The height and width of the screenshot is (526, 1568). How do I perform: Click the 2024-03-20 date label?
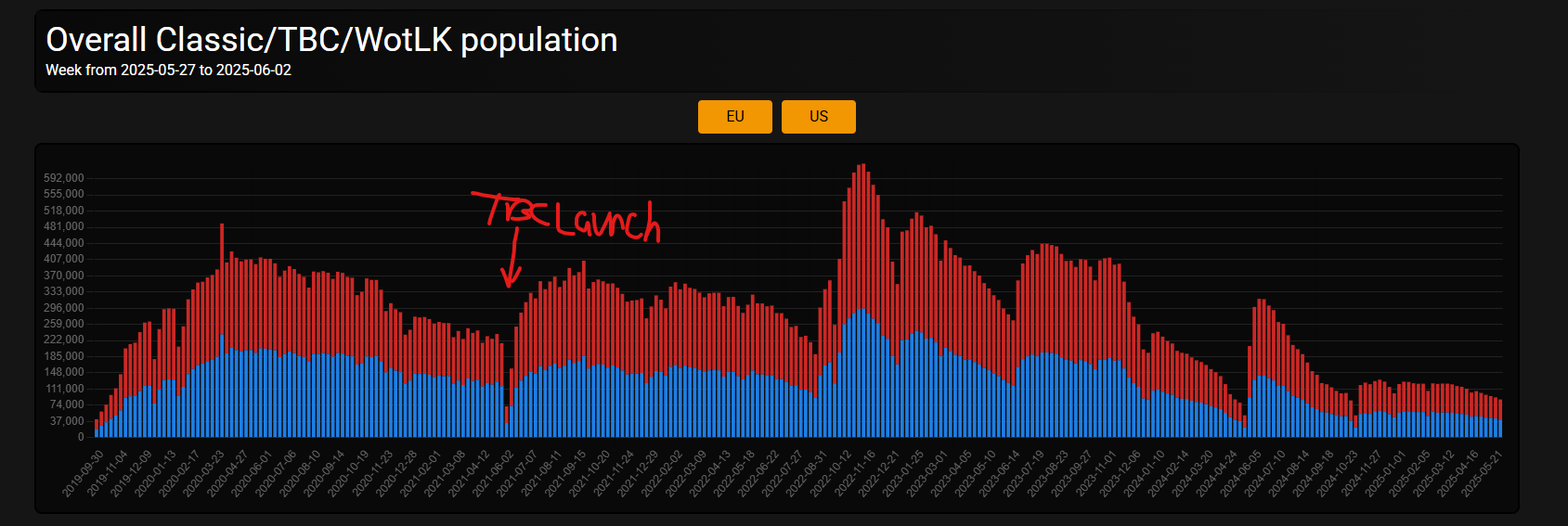[1193, 474]
